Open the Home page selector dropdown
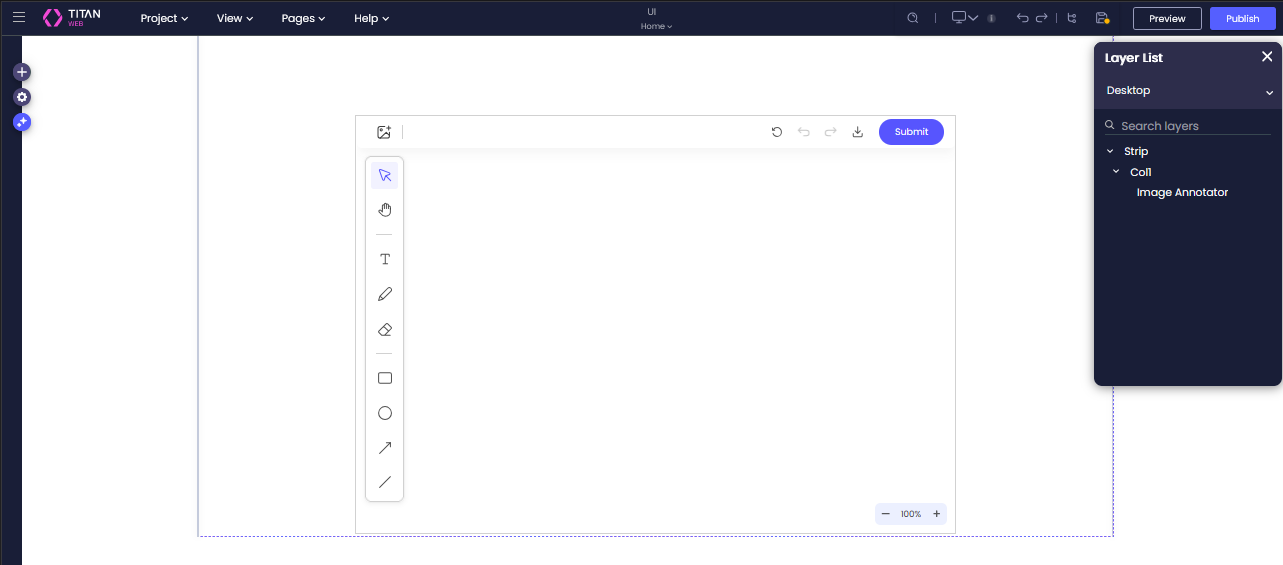 point(656,26)
